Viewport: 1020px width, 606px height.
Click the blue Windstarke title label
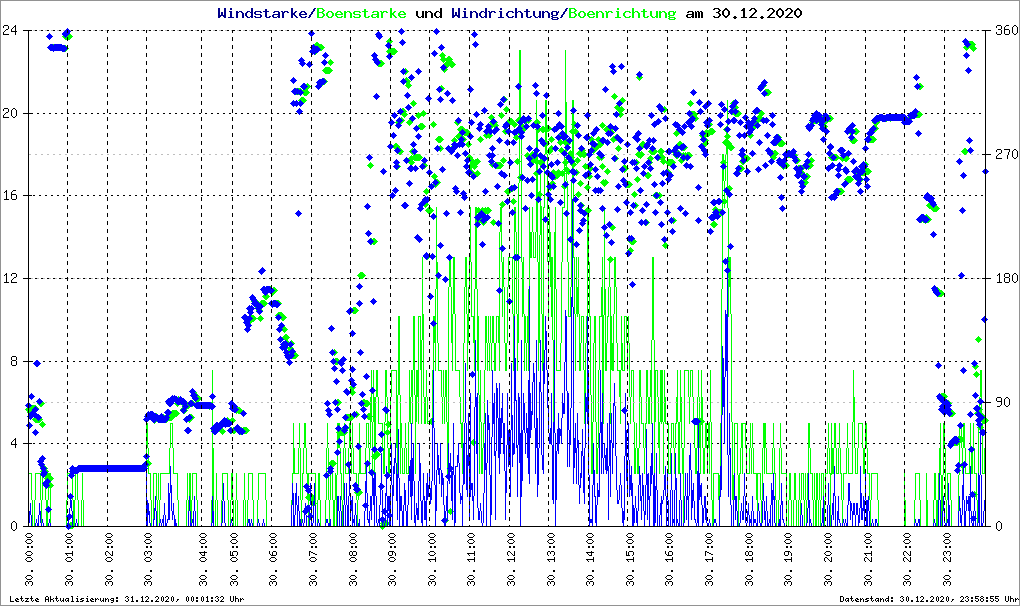[x=263, y=14]
